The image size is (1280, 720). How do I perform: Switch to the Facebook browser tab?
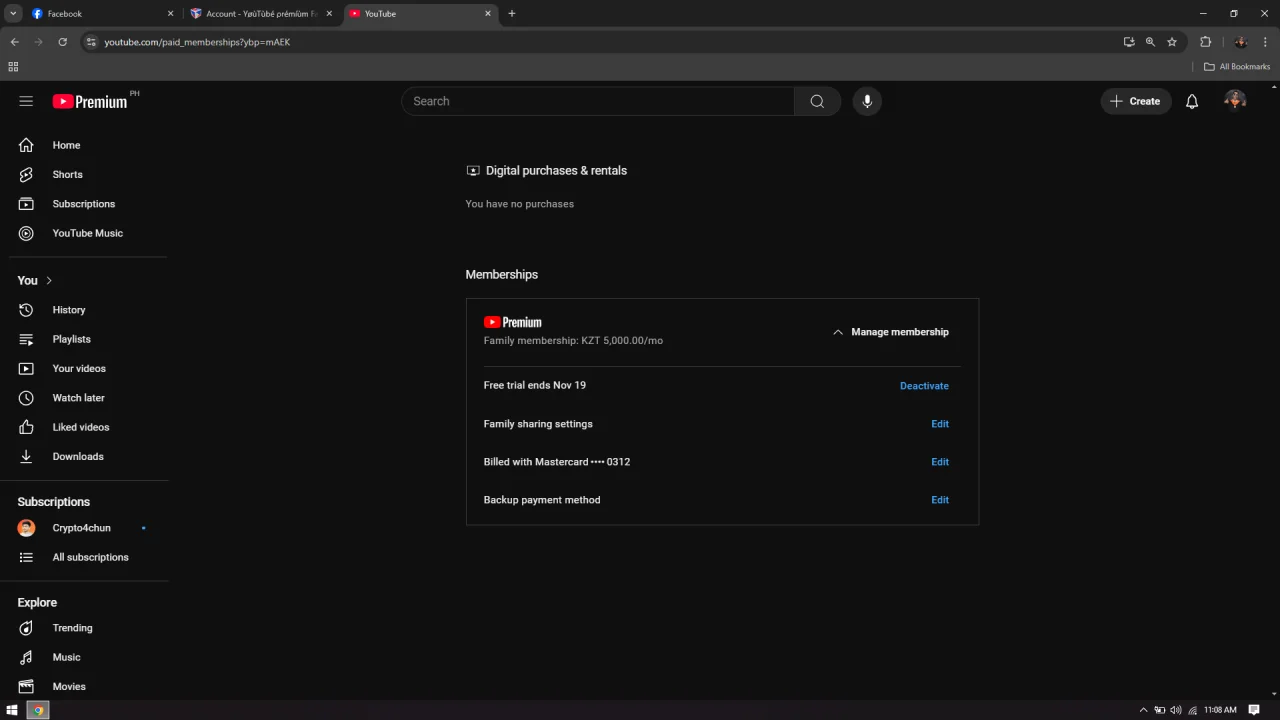(100, 14)
